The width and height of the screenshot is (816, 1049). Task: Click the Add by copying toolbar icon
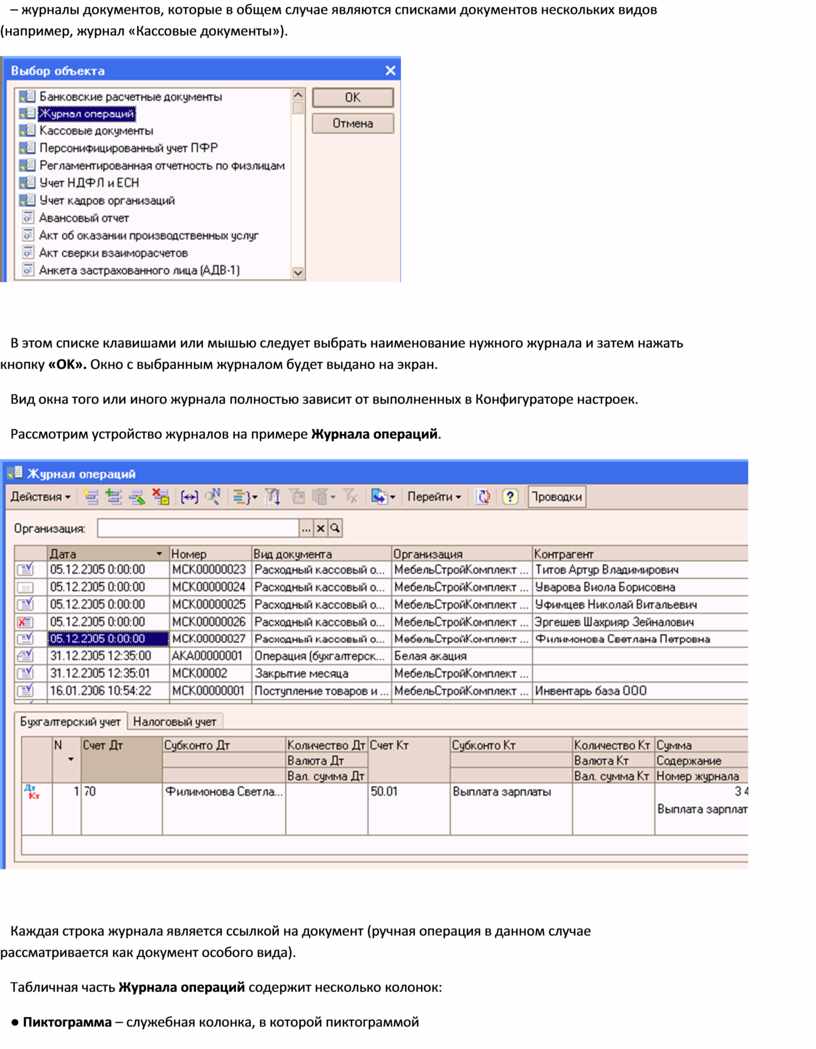click(x=114, y=497)
